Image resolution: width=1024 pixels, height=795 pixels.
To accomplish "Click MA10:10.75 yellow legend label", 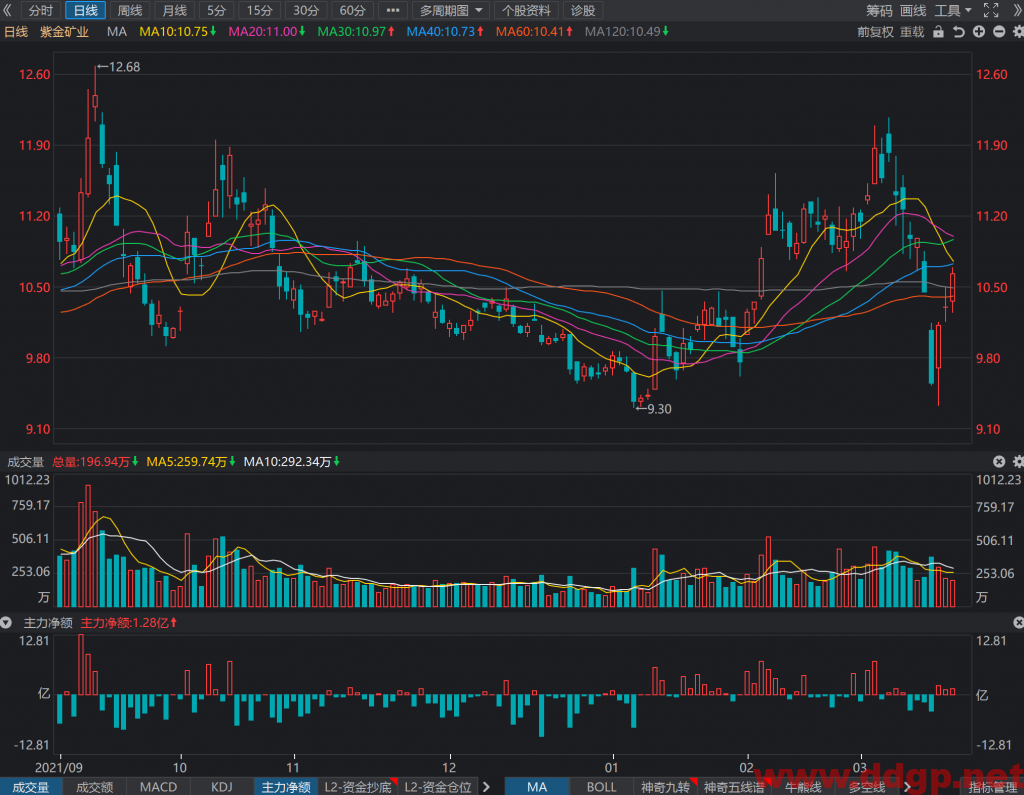I will pos(177,31).
